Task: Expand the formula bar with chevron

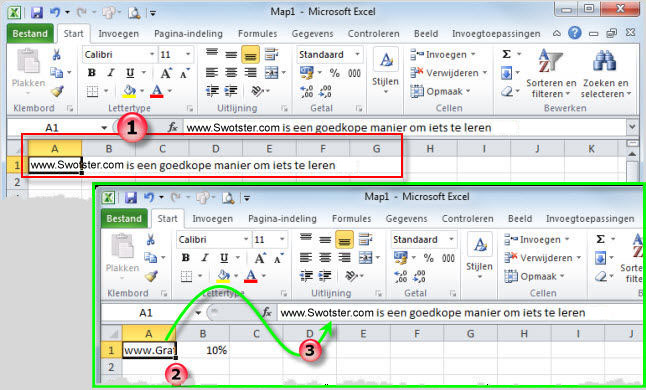Action: tap(632, 127)
